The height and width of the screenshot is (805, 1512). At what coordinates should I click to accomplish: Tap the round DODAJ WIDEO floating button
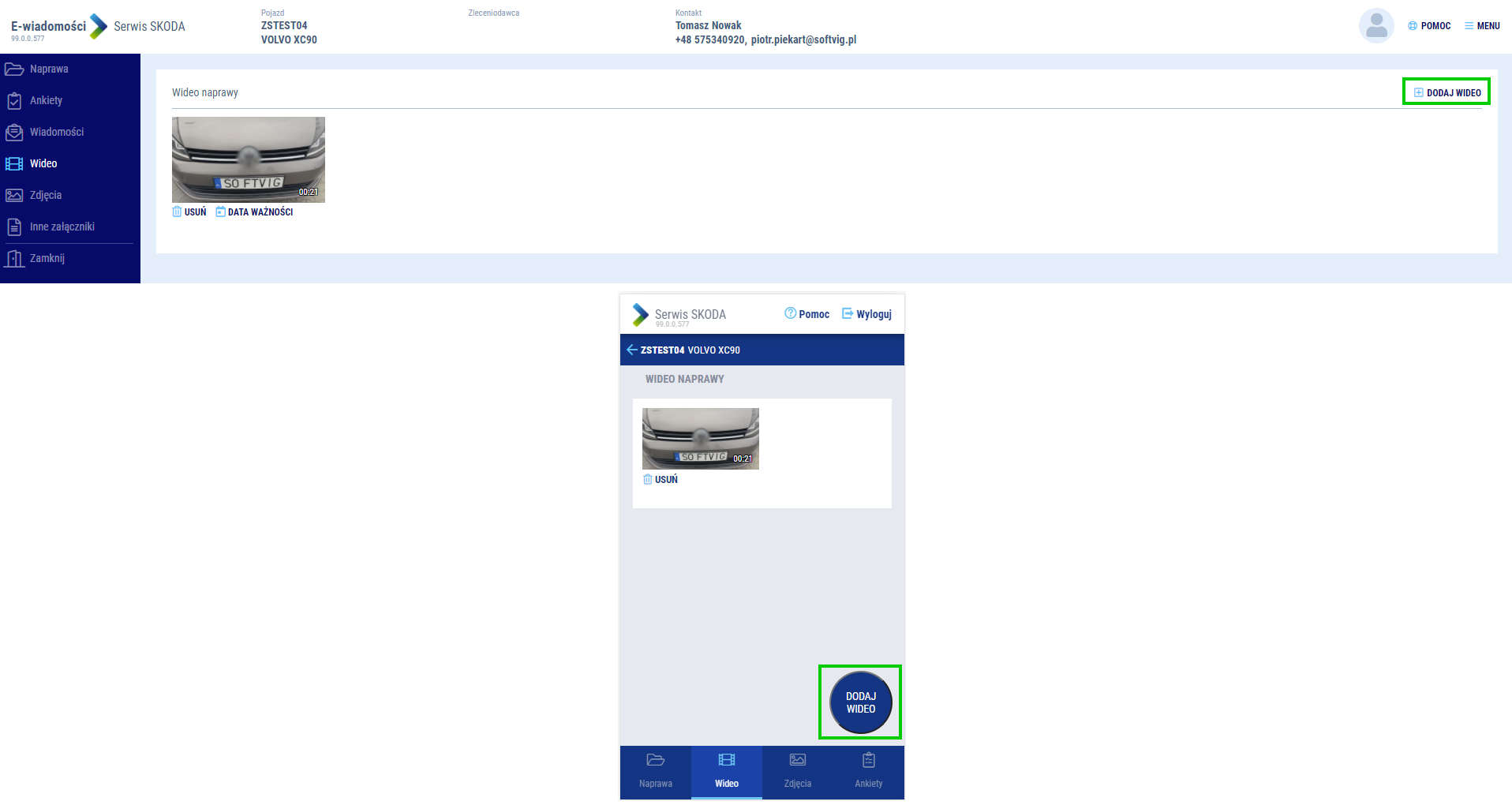[860, 702]
